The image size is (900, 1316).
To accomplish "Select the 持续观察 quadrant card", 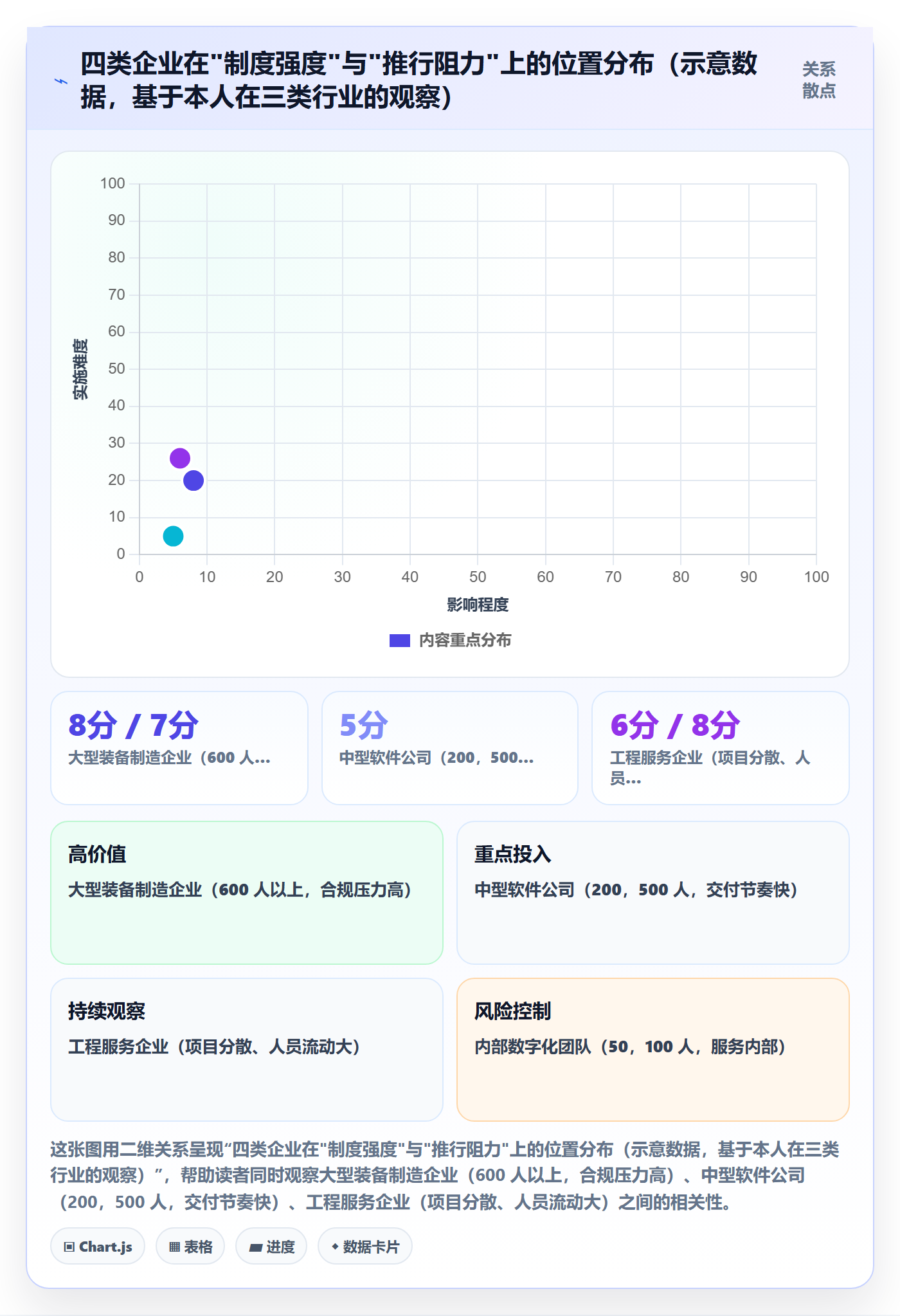I will pos(247,1050).
